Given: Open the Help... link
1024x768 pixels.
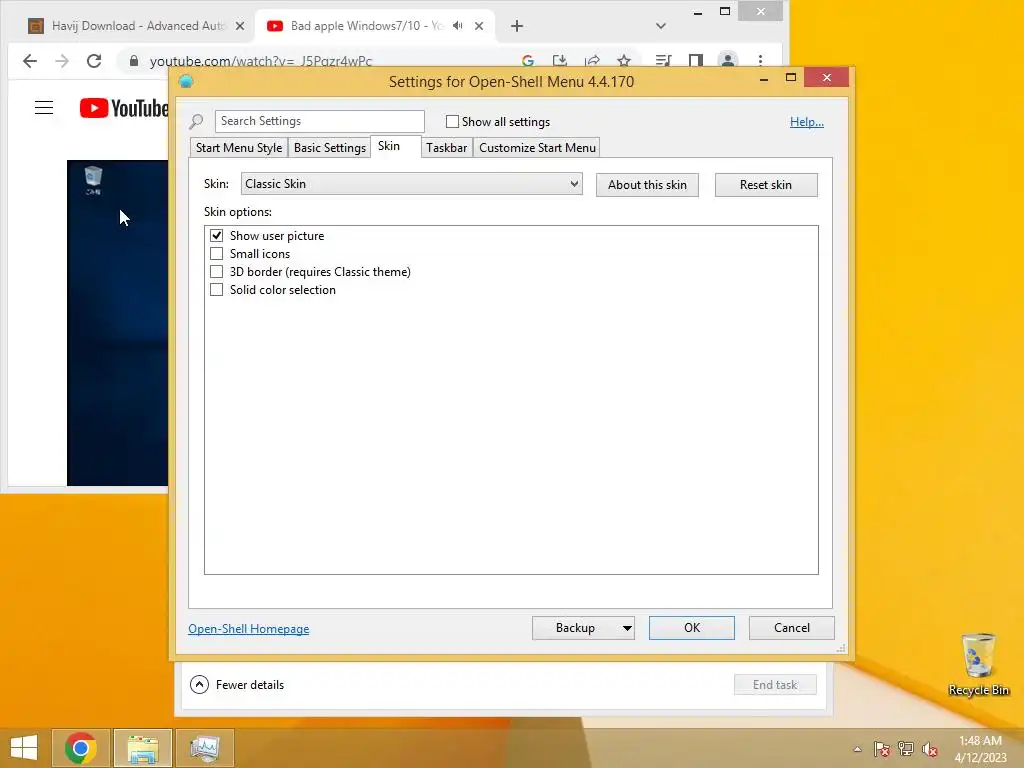Looking at the screenshot, I should (807, 122).
